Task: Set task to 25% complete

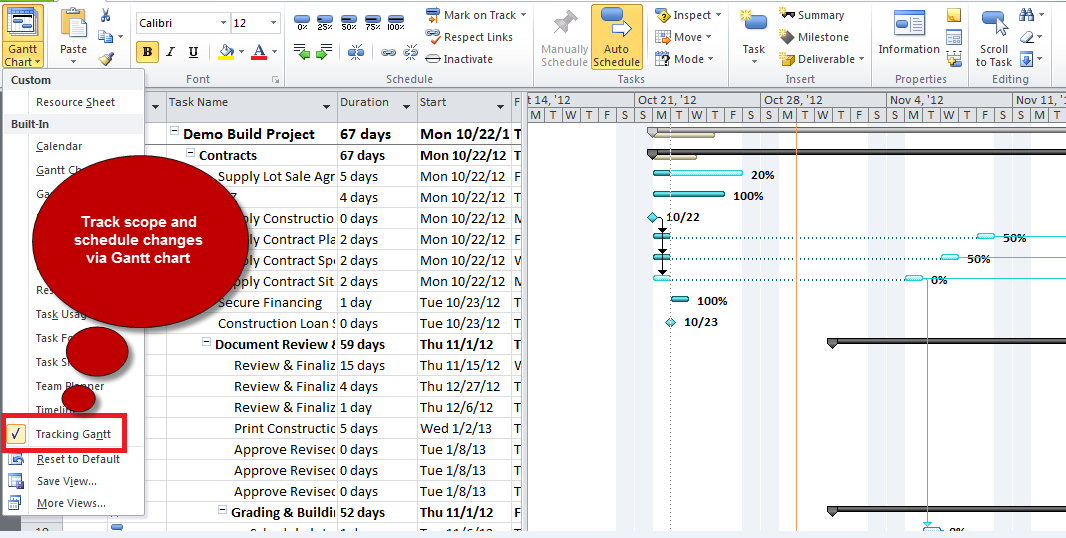Action: pos(325,22)
